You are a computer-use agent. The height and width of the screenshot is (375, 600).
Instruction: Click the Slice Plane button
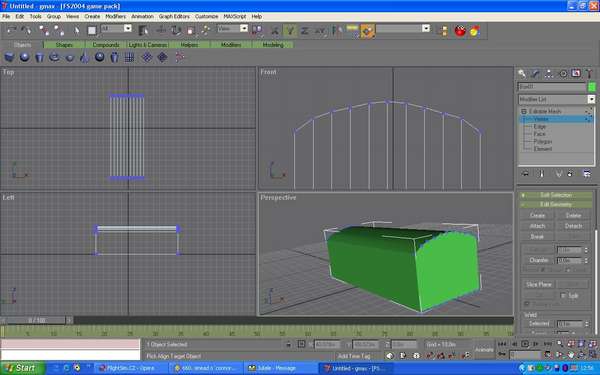pos(538,284)
